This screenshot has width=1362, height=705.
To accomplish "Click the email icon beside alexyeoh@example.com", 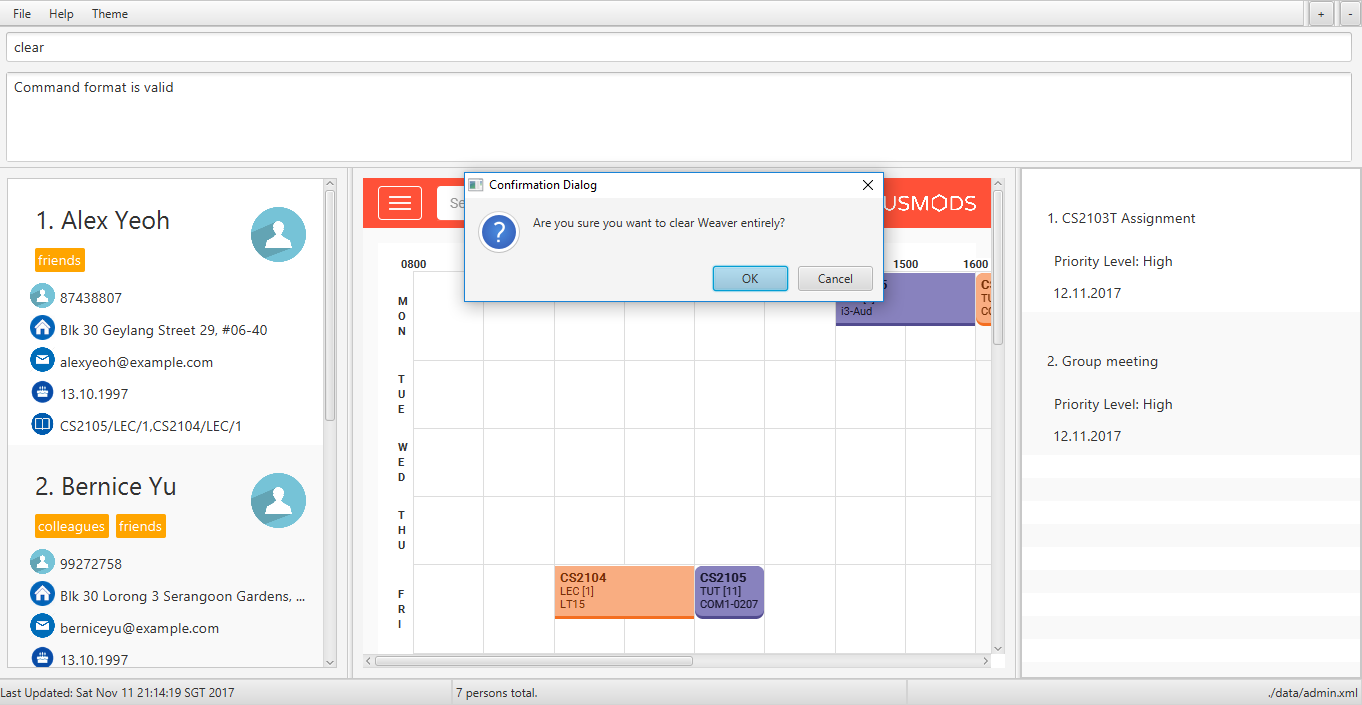I will [42, 361].
